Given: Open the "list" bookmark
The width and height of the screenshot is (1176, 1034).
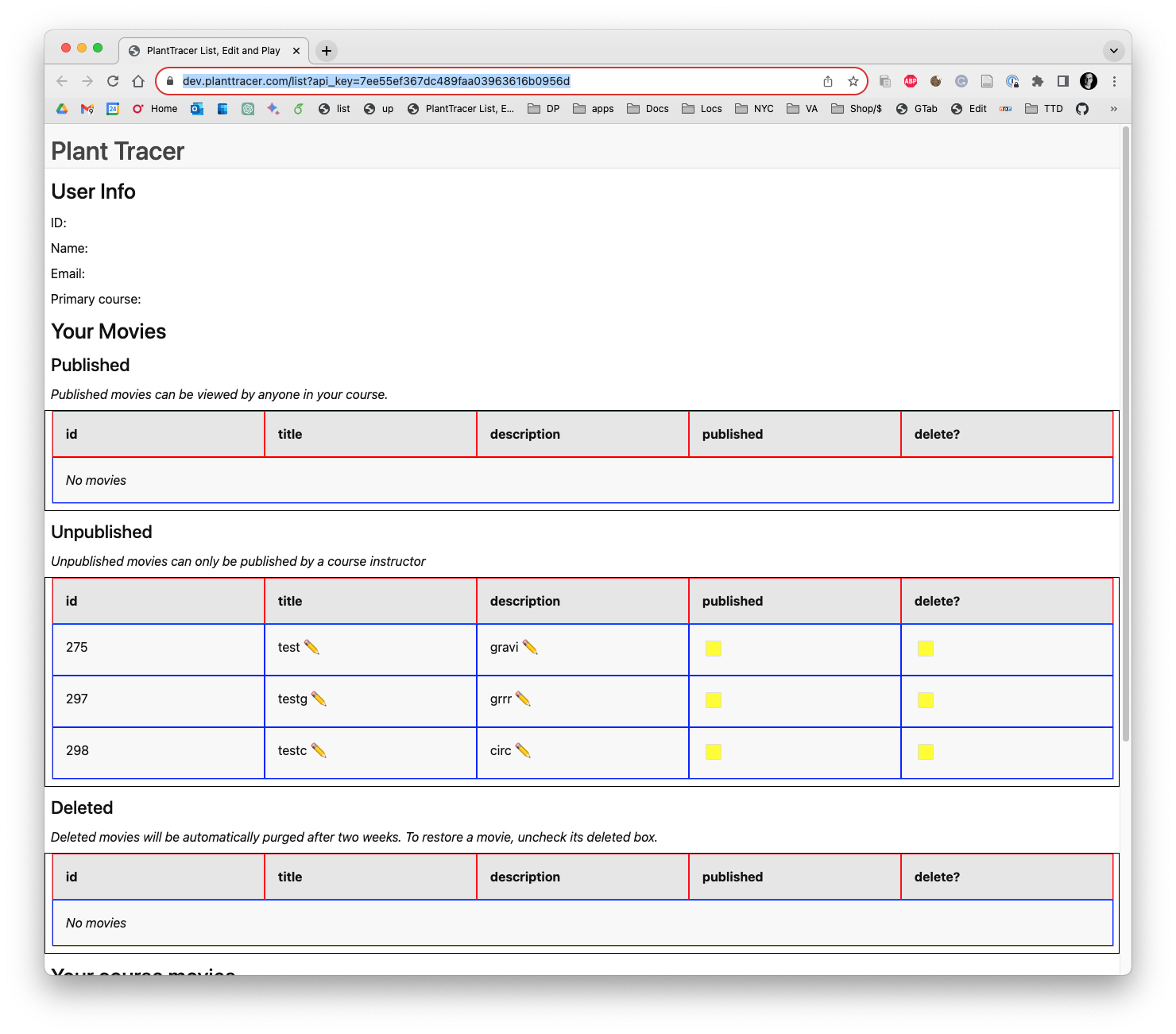Looking at the screenshot, I should [x=335, y=109].
